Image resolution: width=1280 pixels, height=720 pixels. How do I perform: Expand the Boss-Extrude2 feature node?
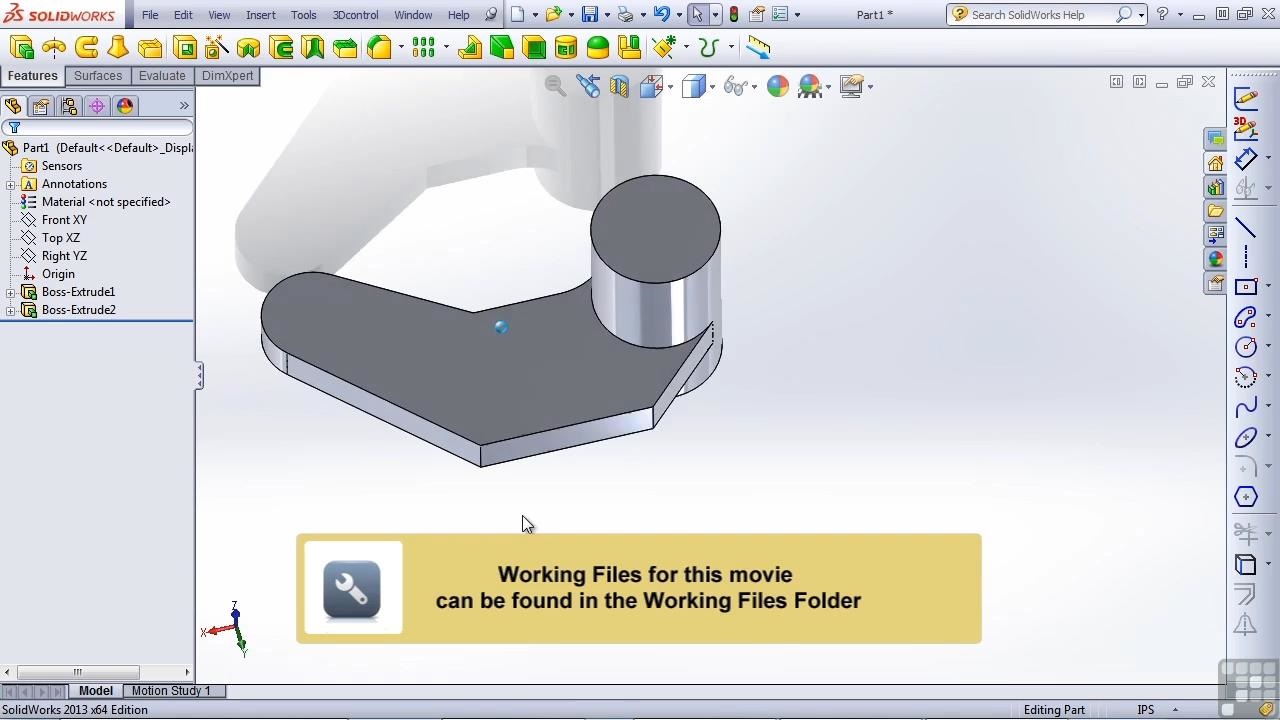point(10,310)
